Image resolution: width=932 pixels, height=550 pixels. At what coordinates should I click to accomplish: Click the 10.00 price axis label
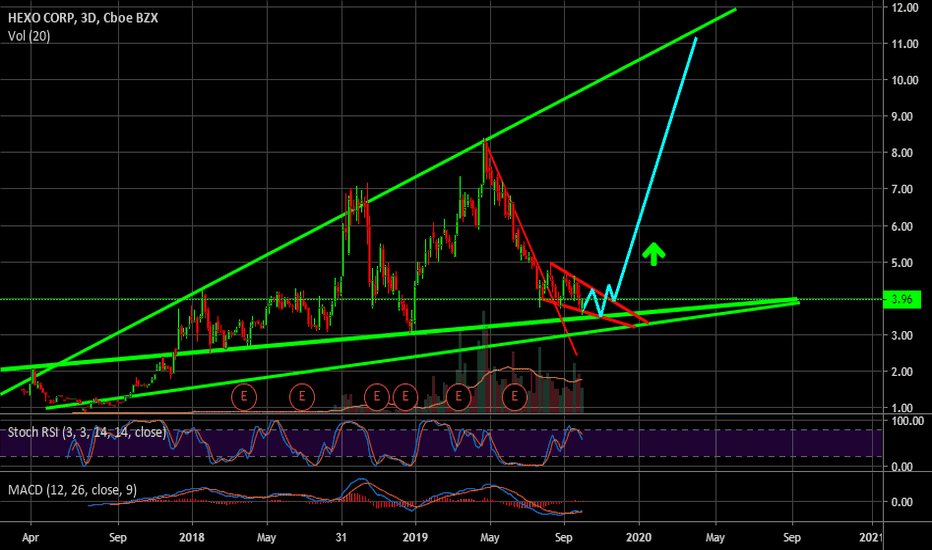click(905, 80)
